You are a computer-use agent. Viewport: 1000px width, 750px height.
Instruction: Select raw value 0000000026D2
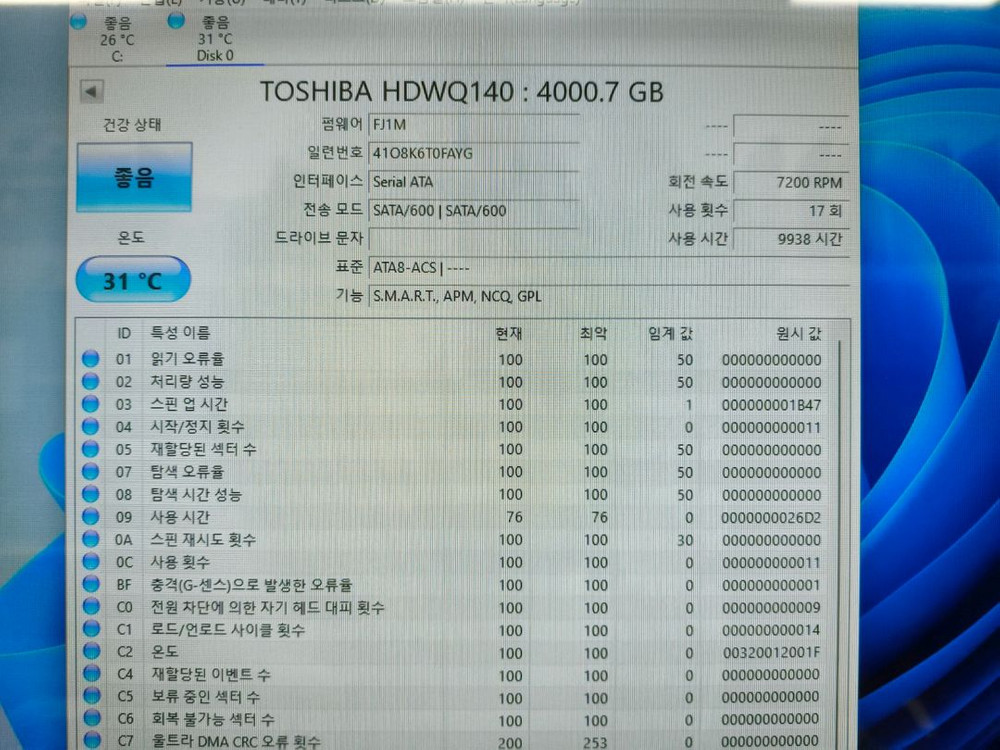pos(772,518)
